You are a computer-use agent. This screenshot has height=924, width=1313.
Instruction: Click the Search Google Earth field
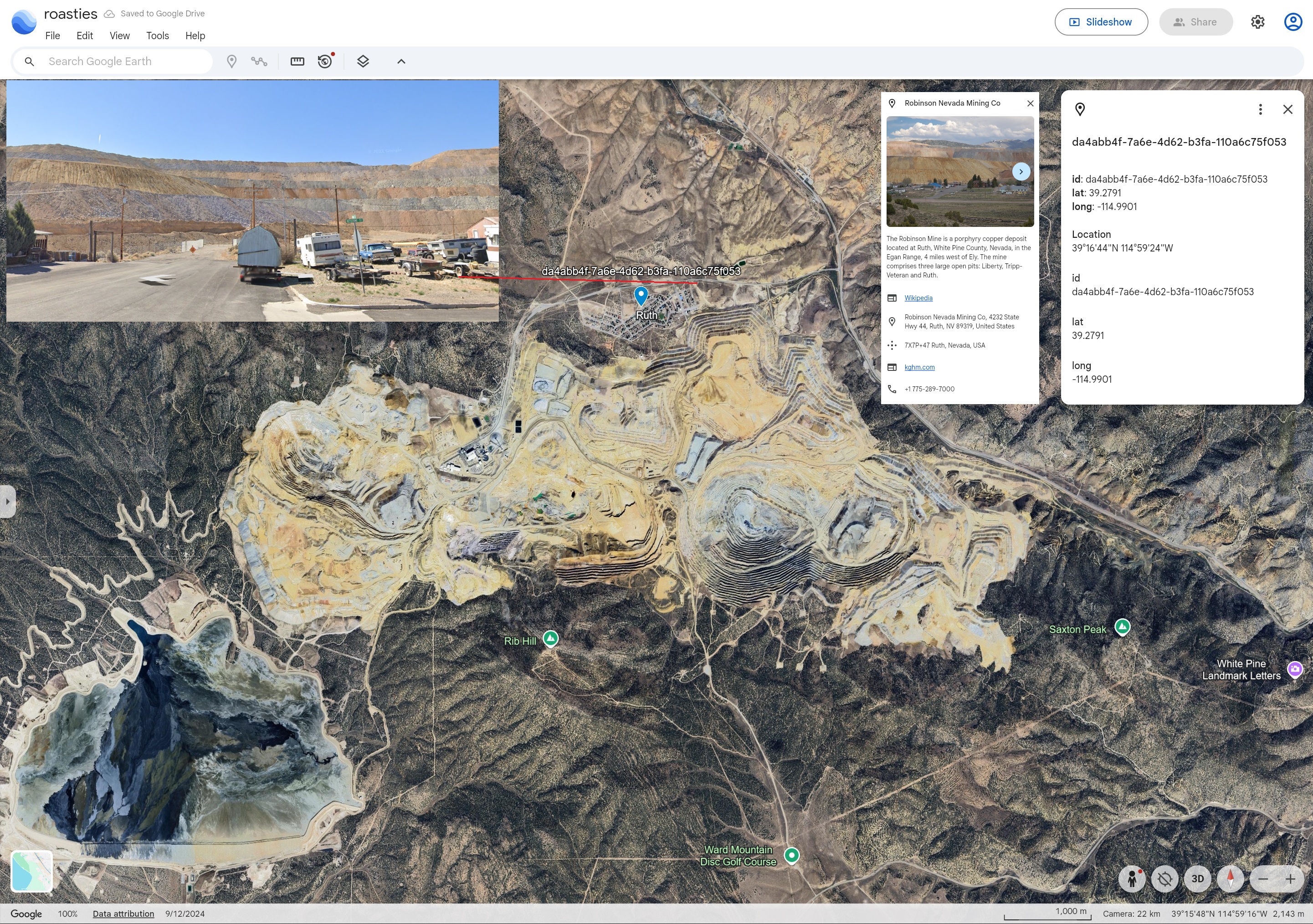point(113,61)
